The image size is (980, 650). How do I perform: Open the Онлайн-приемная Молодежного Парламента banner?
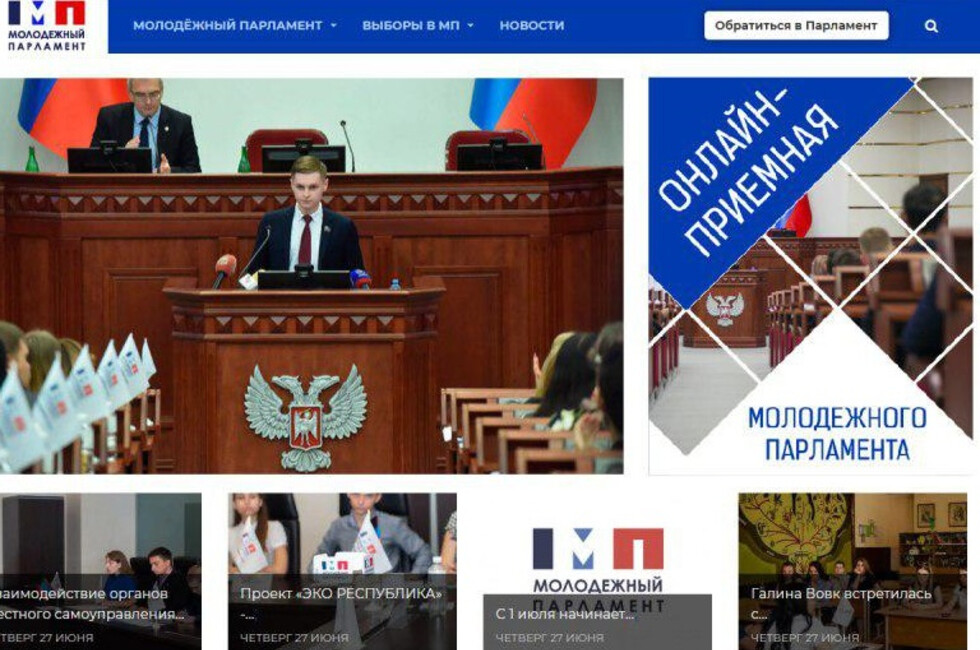click(x=811, y=276)
